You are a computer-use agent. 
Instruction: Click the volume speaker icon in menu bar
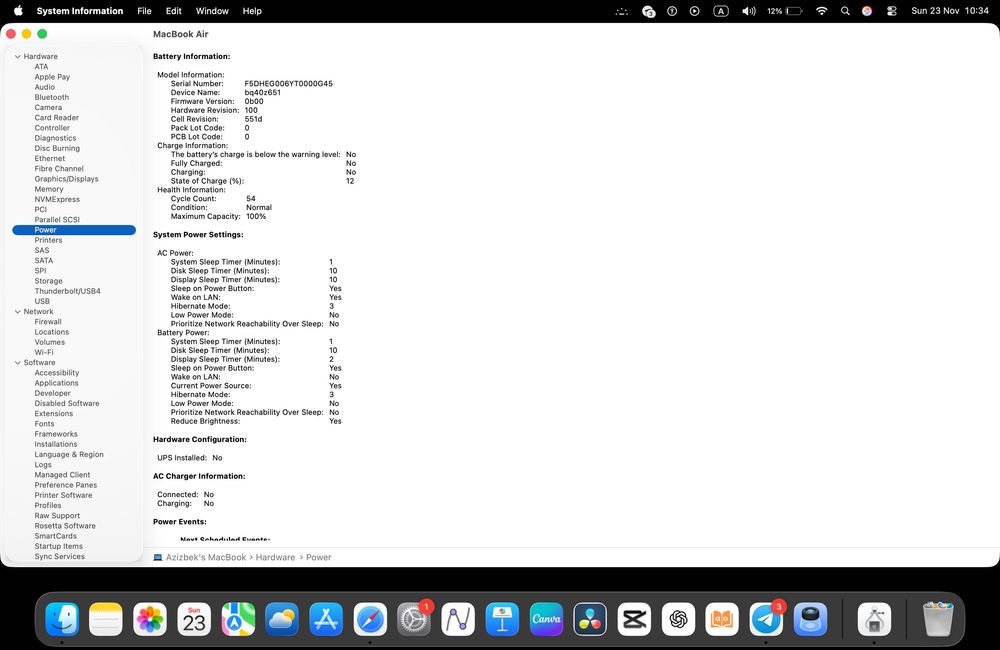tap(749, 11)
